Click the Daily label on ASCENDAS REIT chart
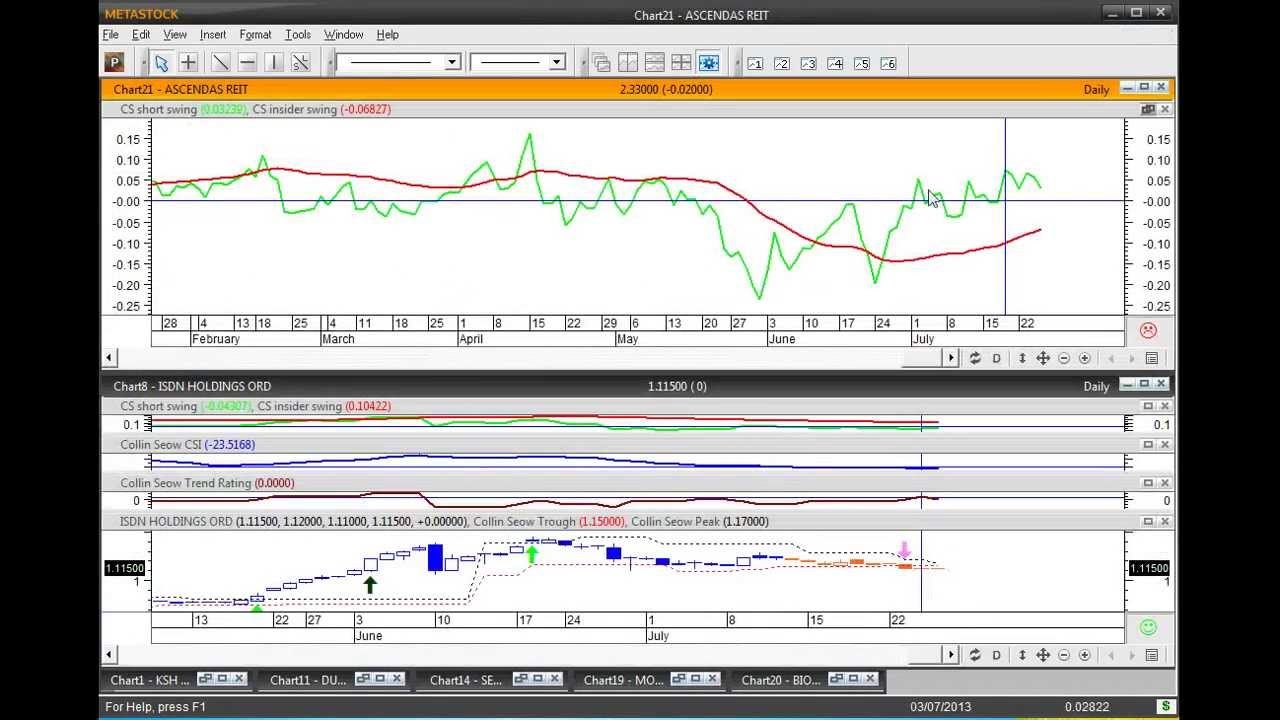The width and height of the screenshot is (1280, 720). coord(1097,89)
